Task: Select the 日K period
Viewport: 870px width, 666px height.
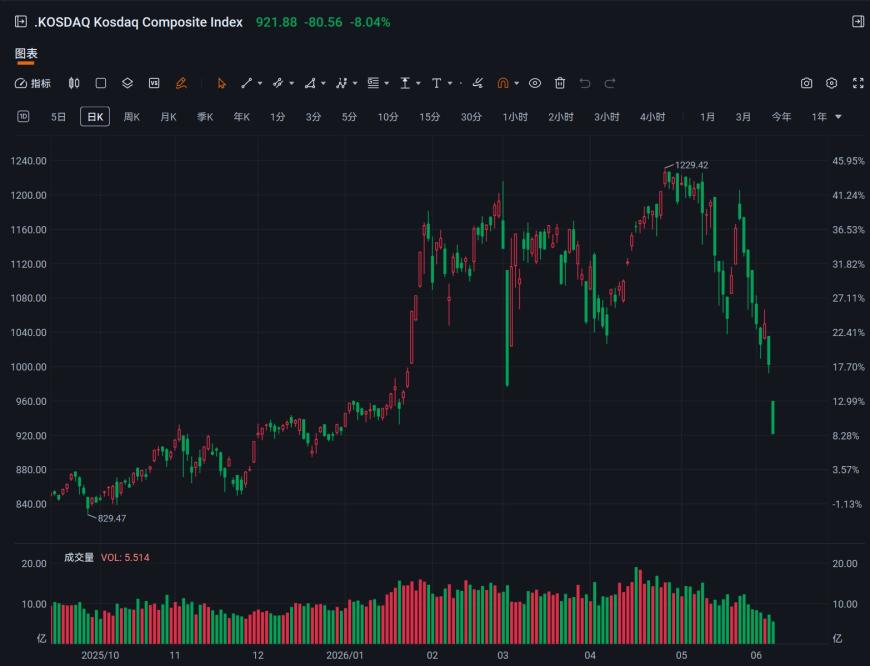Action: point(95,117)
